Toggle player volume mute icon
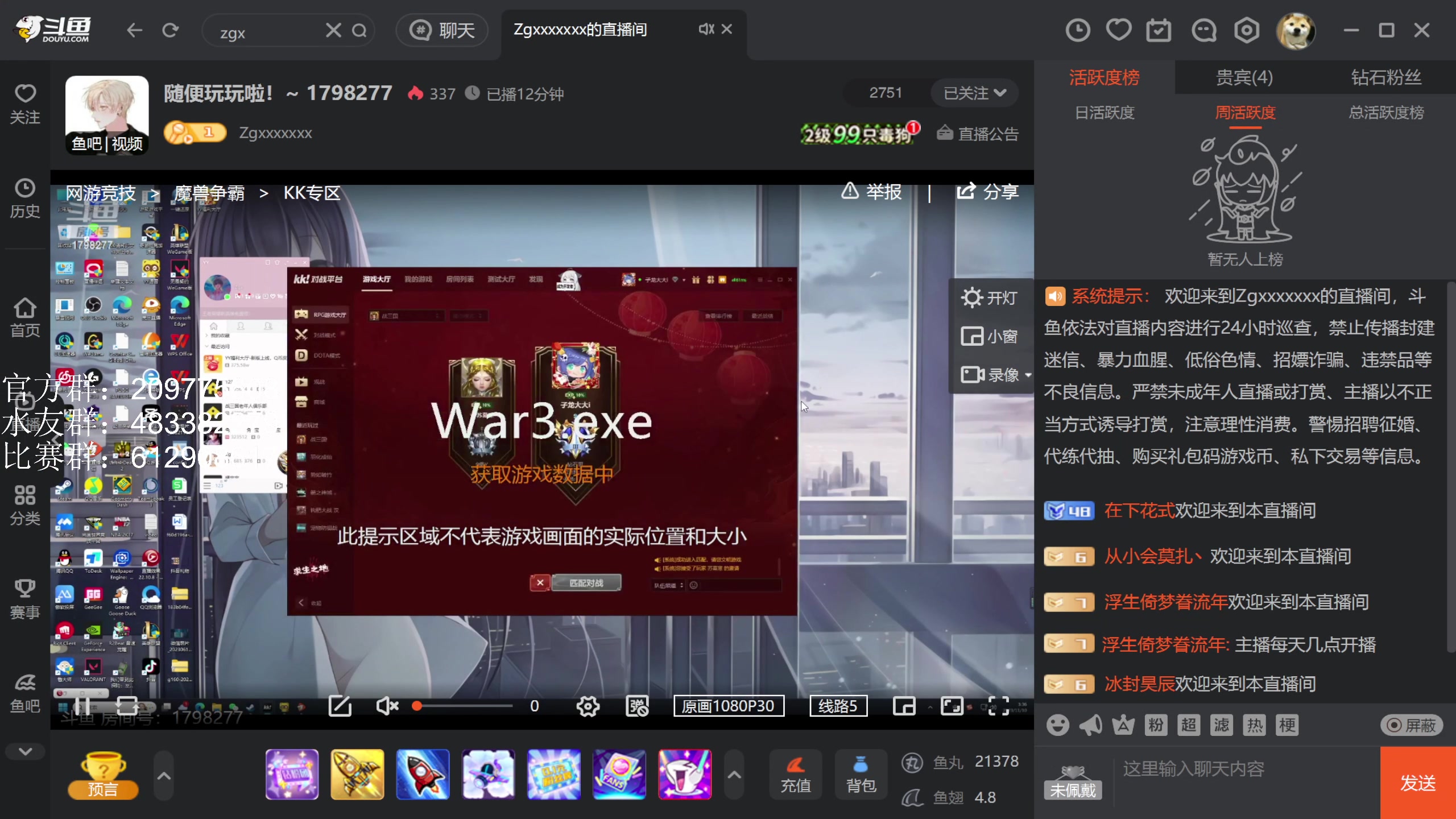Viewport: 1456px width, 819px height. pyautogui.click(x=387, y=706)
